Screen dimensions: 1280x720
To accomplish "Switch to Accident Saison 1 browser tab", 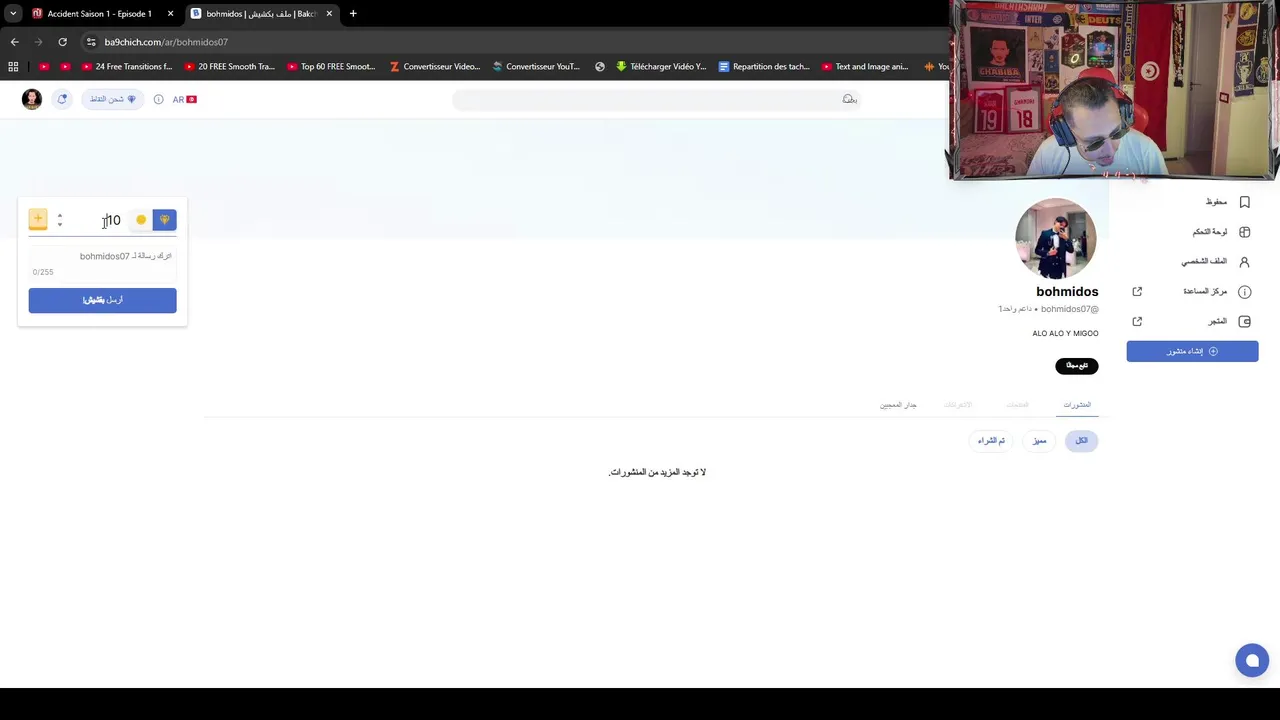I will coord(100,14).
